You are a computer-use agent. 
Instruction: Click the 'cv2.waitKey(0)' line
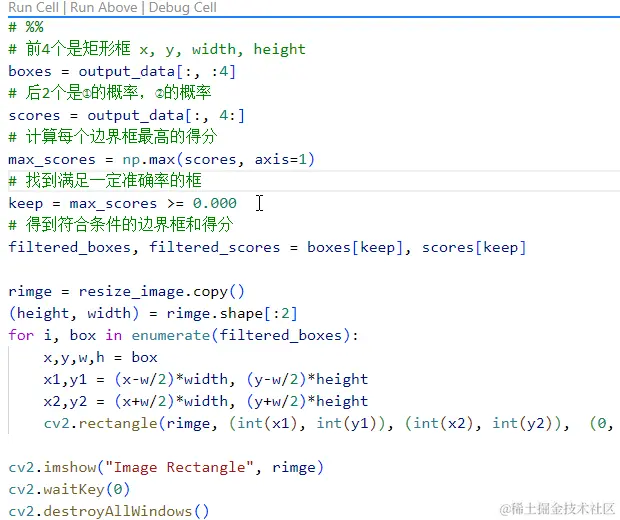[69, 489]
